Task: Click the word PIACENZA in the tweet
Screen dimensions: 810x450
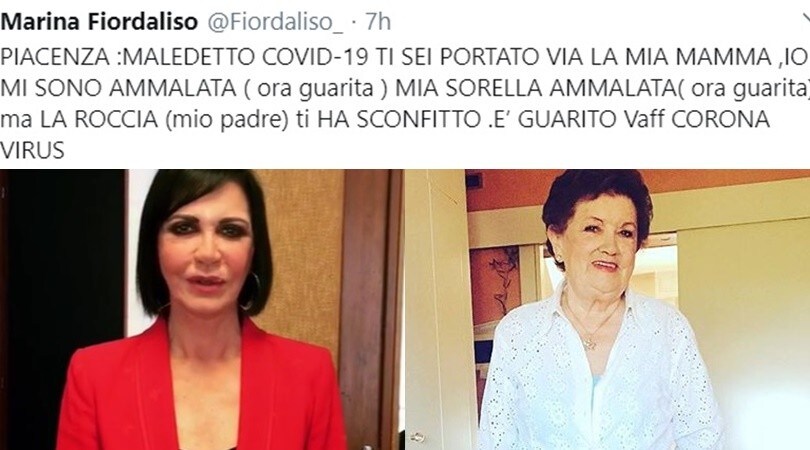Action: coord(55,57)
